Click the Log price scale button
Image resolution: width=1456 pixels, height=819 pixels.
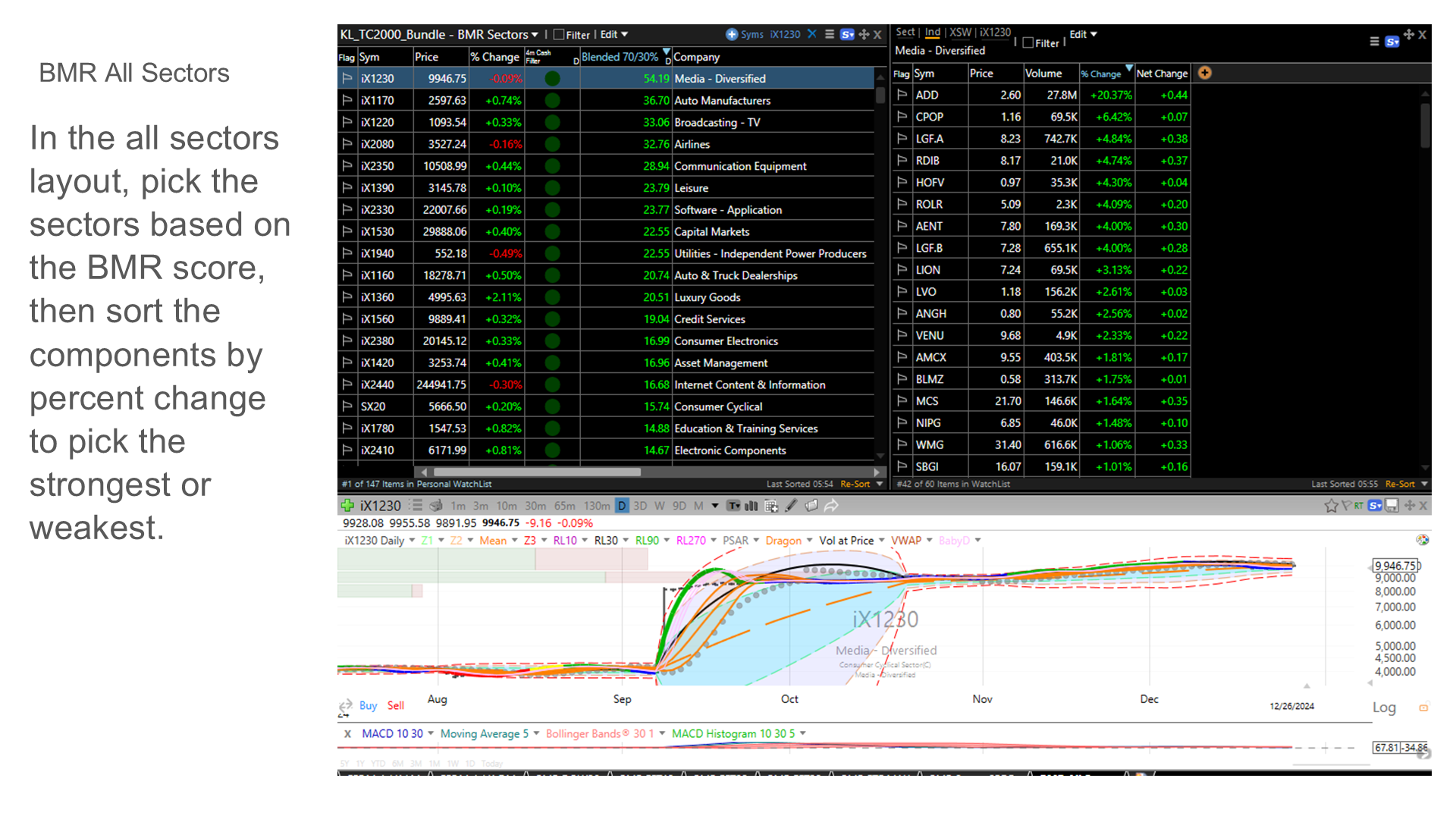point(1384,707)
